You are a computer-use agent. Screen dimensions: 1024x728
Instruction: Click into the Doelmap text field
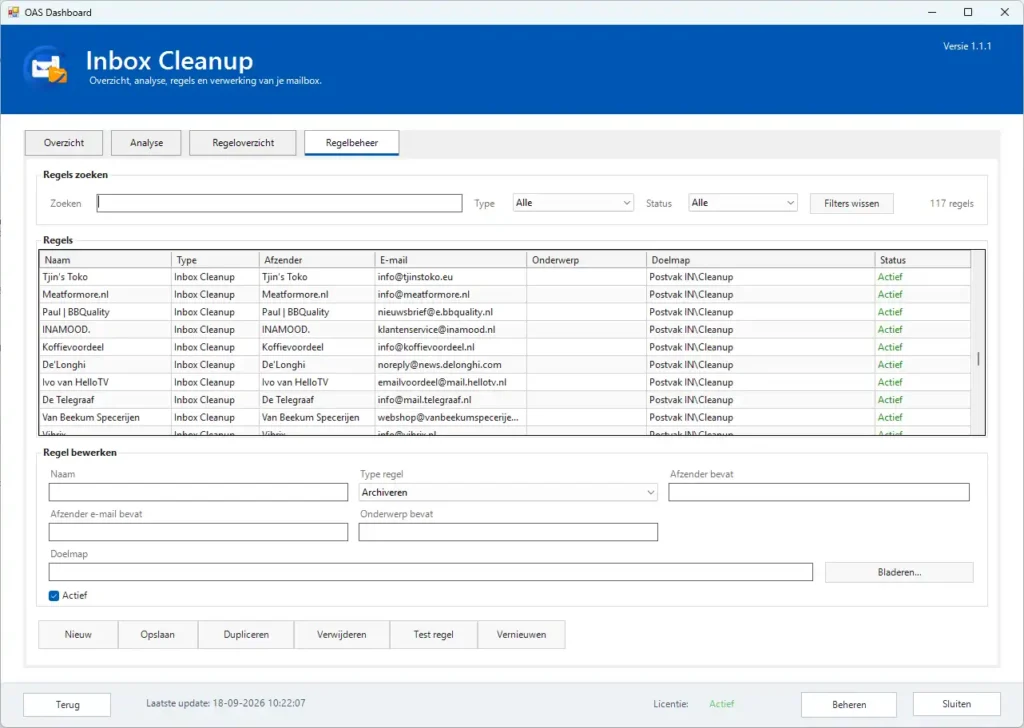click(431, 572)
